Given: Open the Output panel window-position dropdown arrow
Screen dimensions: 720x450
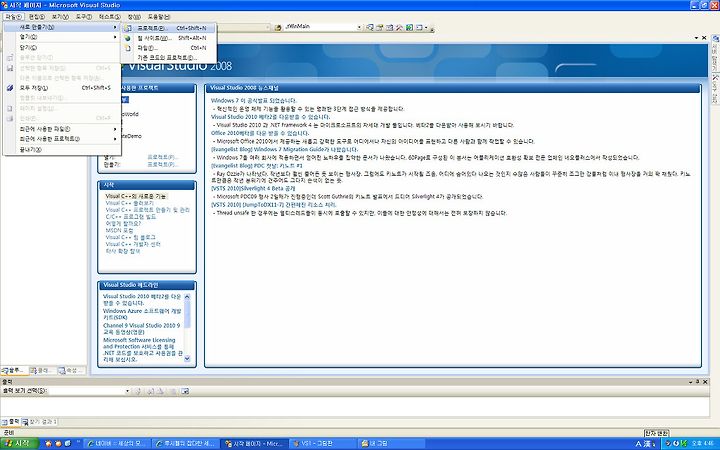Looking at the screenshot, I should coord(690,382).
